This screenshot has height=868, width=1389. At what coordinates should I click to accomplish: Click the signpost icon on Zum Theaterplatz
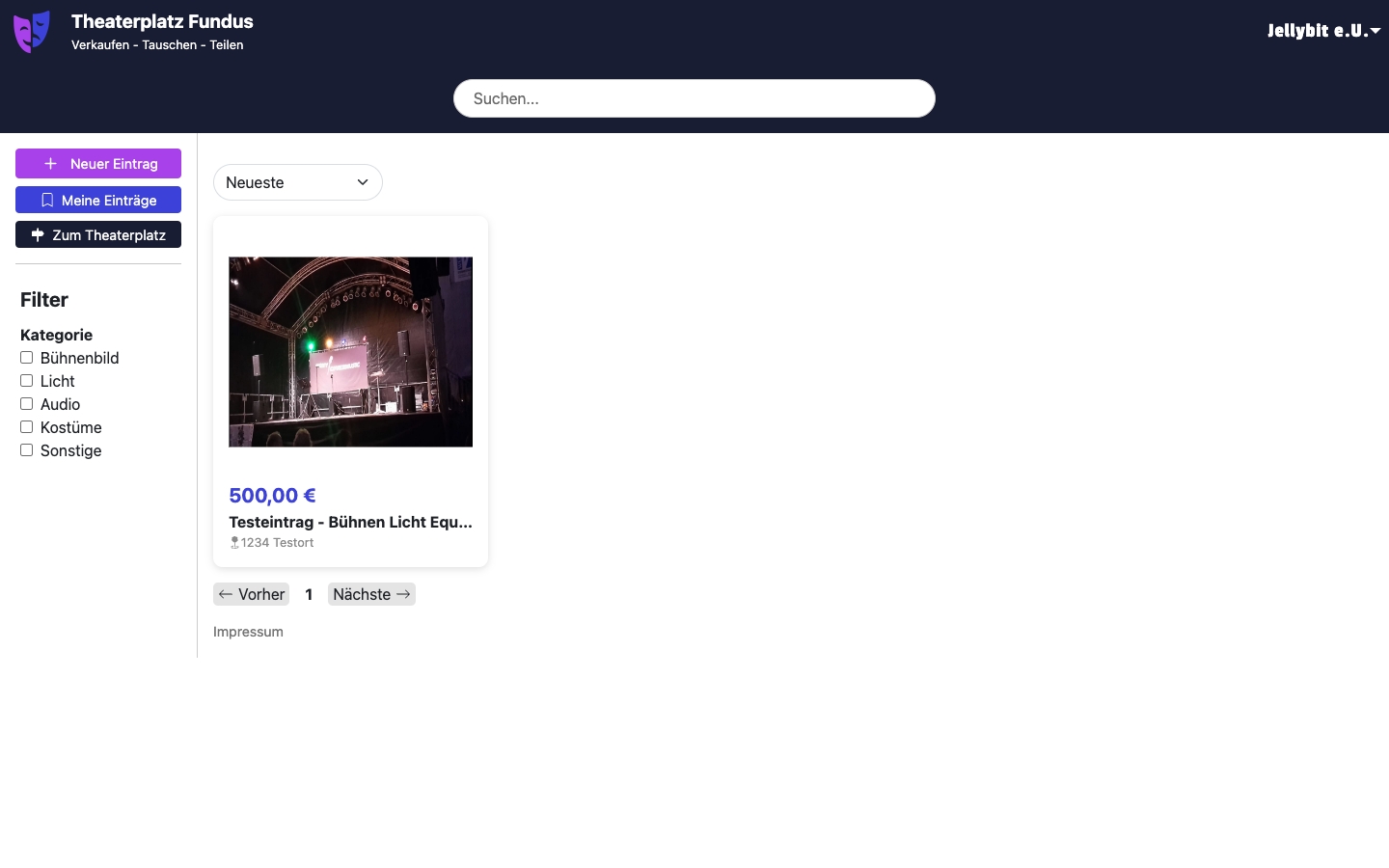tap(38, 235)
